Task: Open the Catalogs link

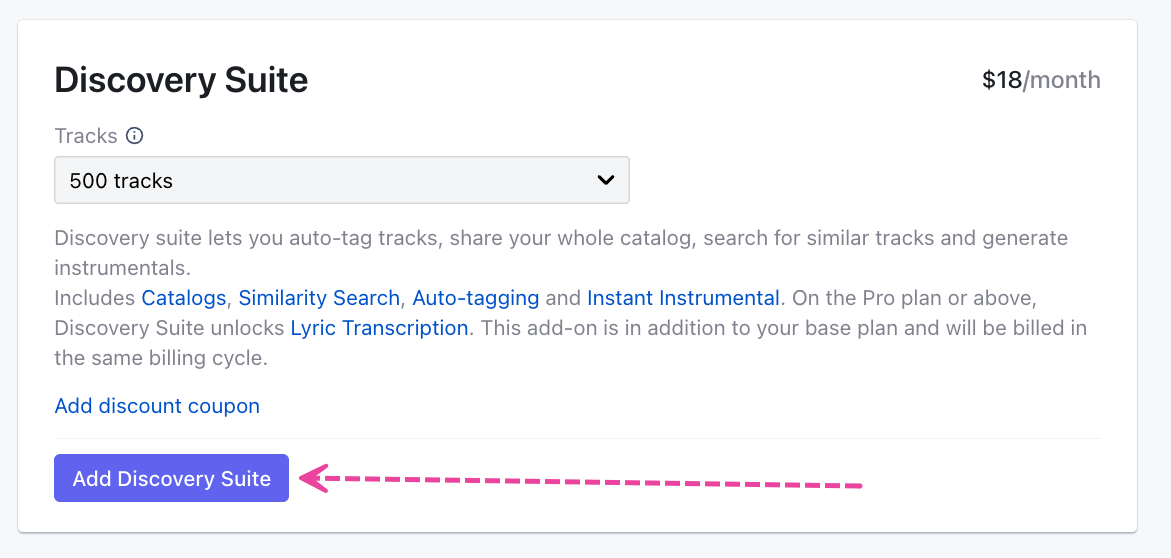Action: click(x=185, y=298)
